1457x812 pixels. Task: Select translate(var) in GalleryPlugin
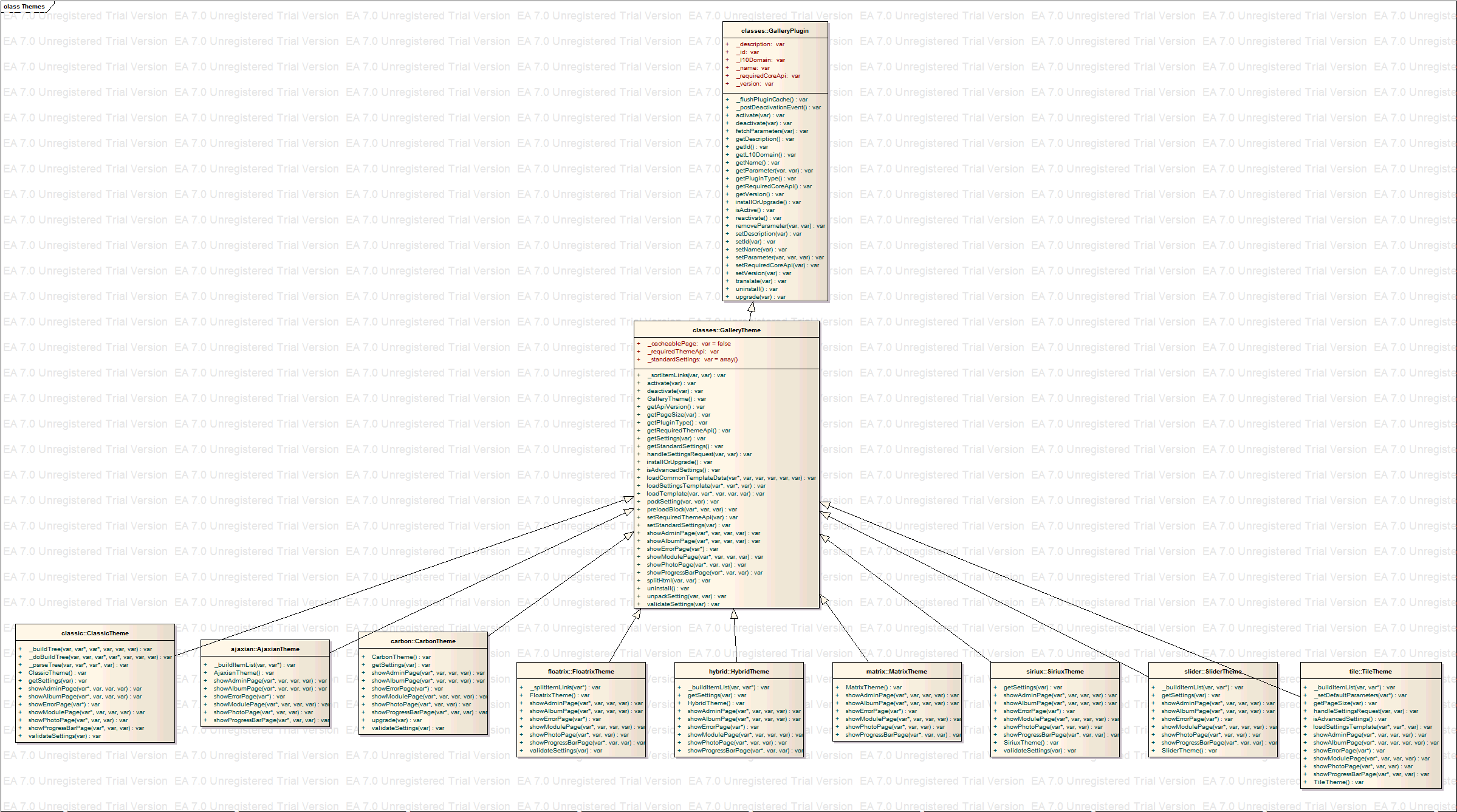coord(761,281)
